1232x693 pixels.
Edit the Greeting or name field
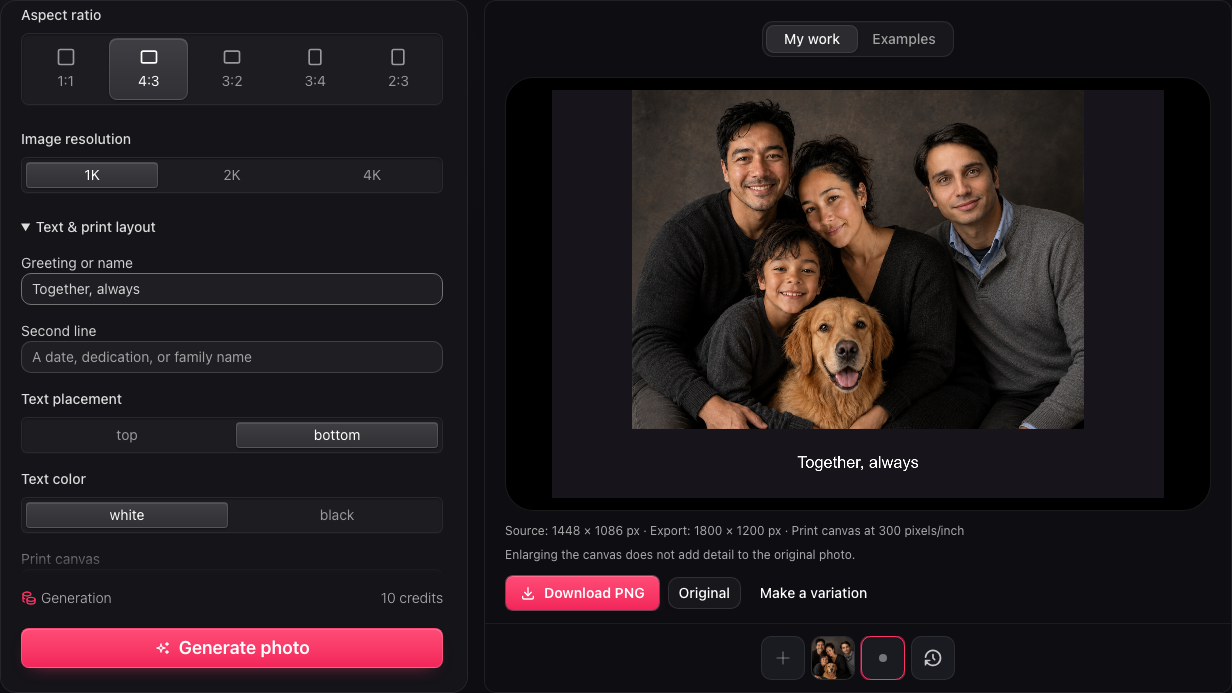[232, 289]
